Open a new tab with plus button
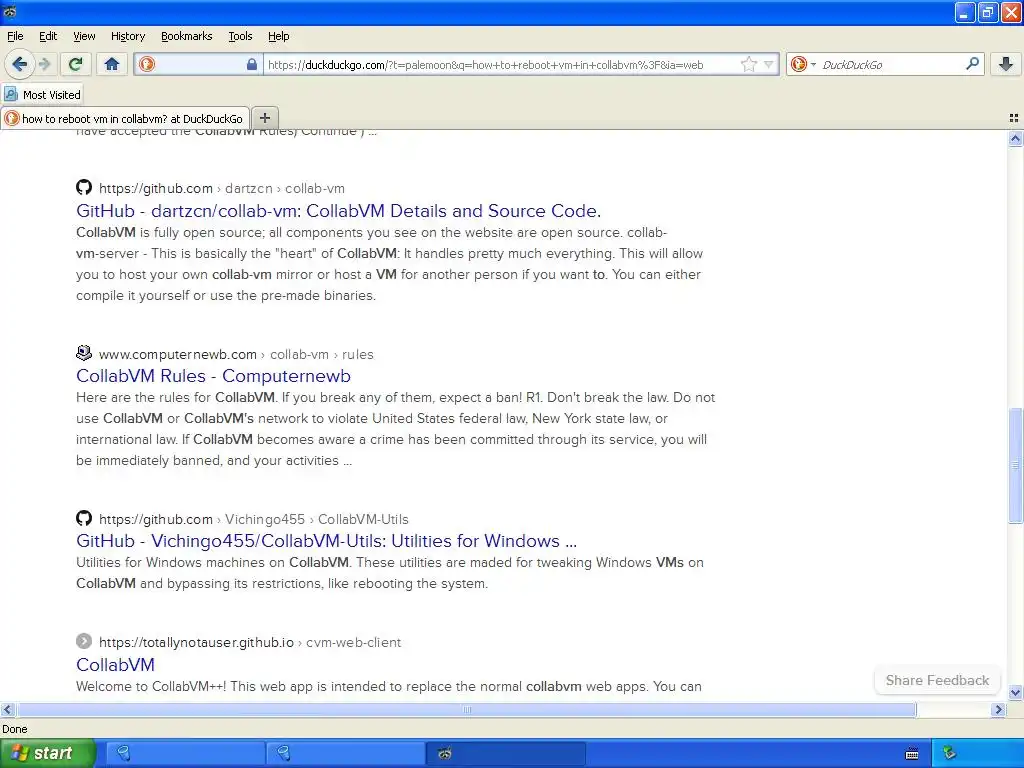 (264, 118)
